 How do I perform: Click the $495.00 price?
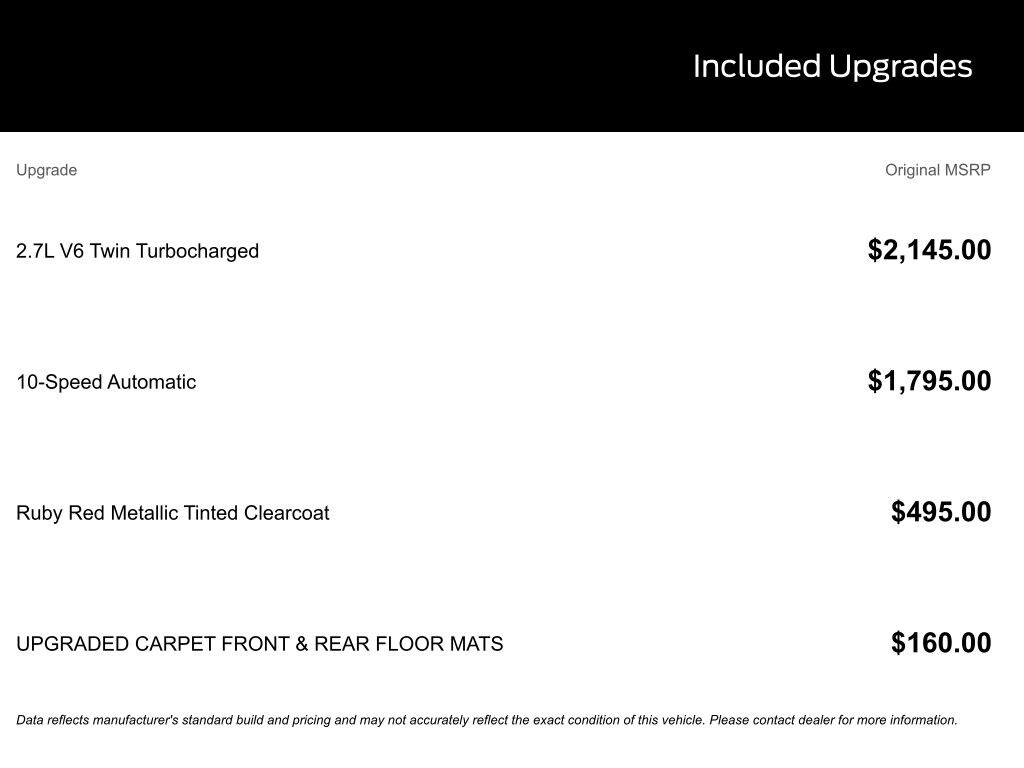941,512
